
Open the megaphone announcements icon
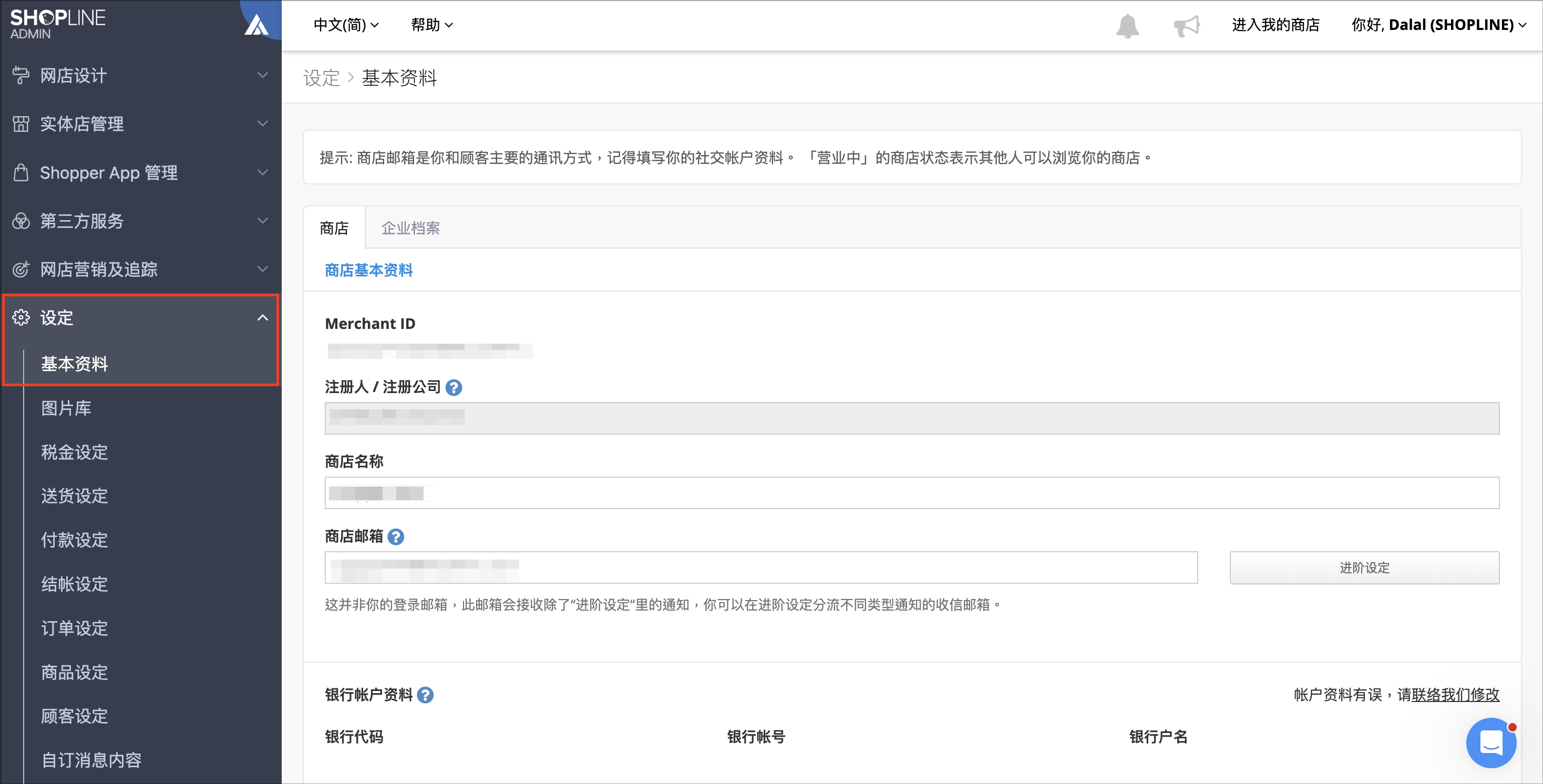coord(1186,25)
